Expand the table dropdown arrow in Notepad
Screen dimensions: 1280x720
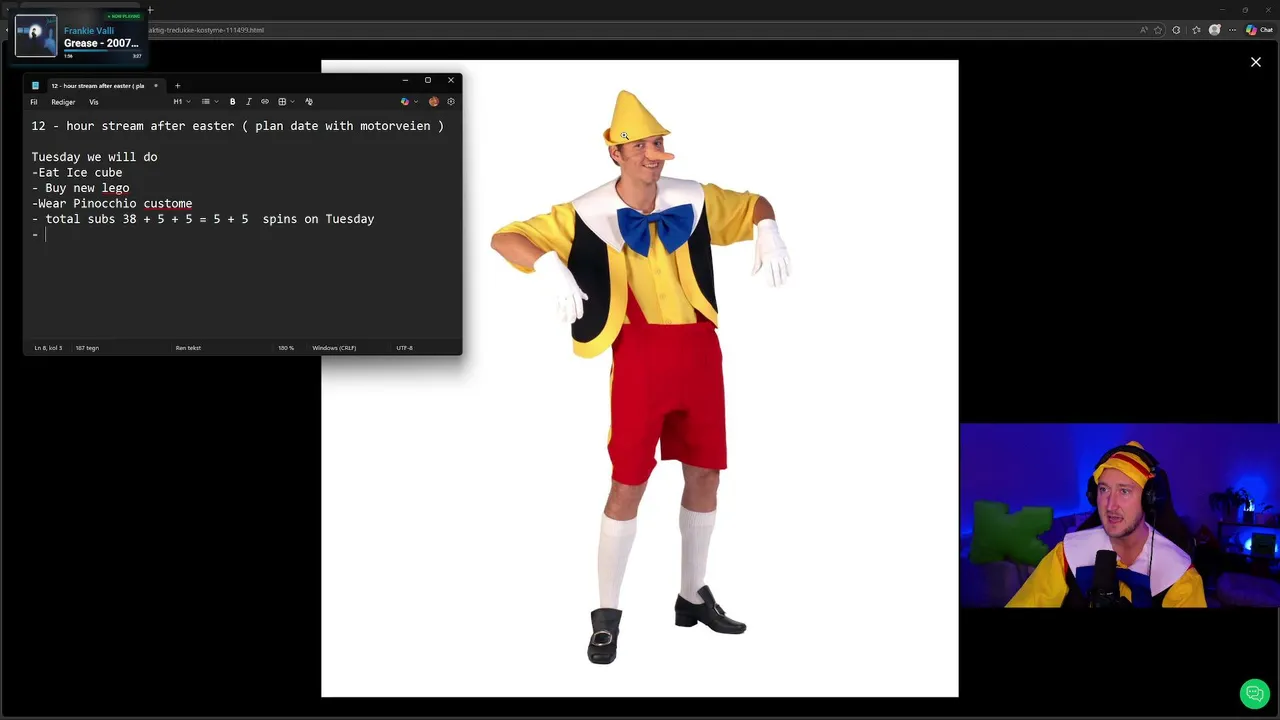click(x=292, y=101)
